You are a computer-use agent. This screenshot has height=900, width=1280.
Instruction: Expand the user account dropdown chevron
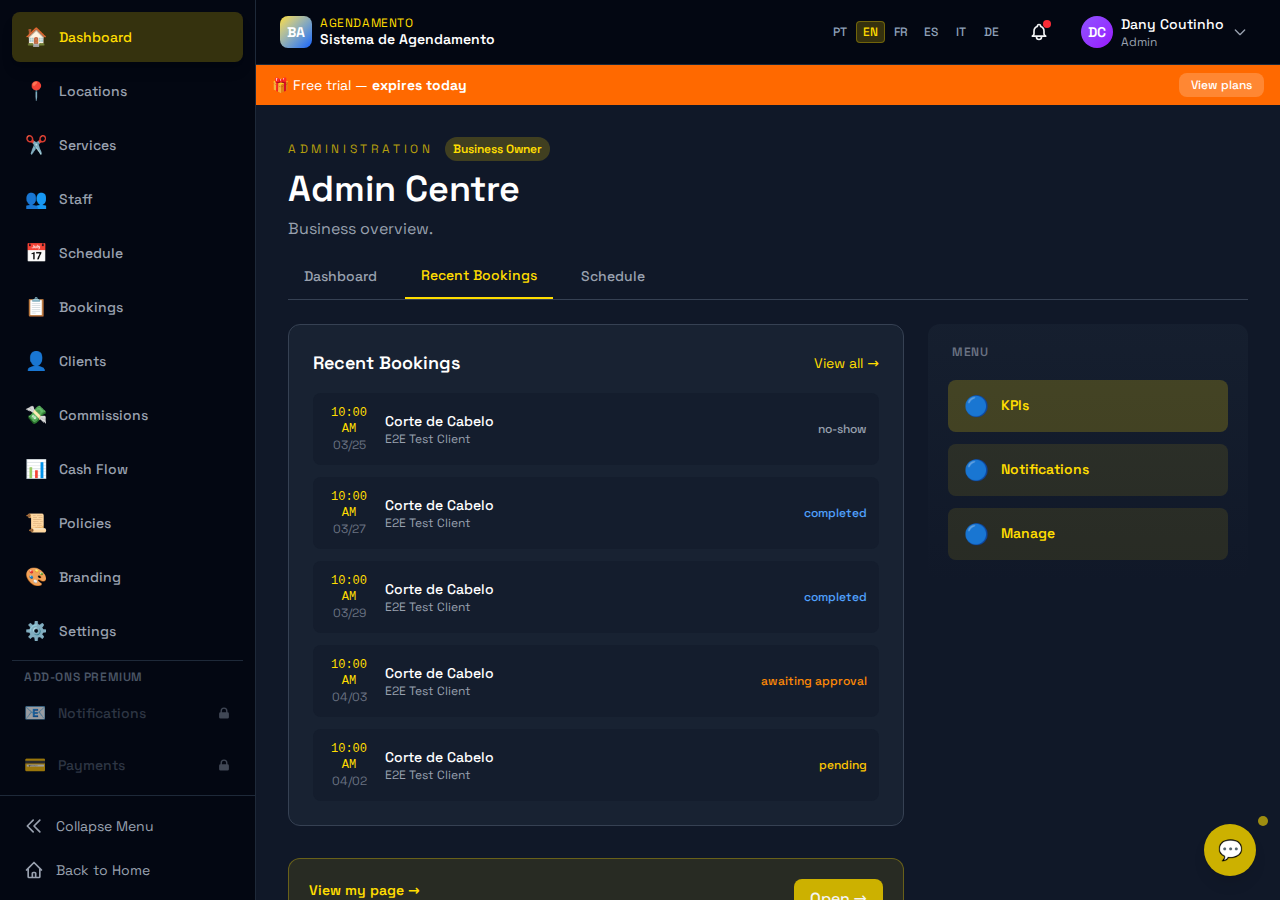(x=1240, y=32)
